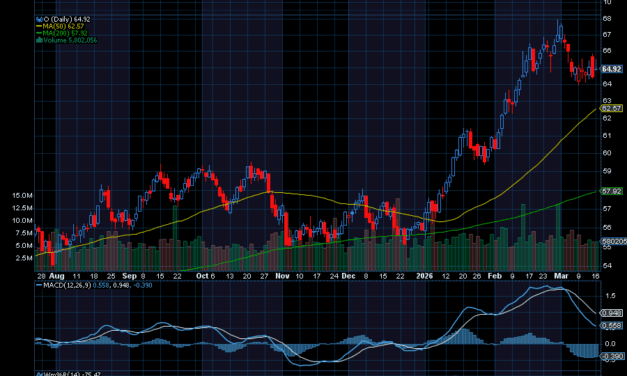Viewport: 627px width, 376px height.
Task: Click the volume bars icon in legend
Action: coord(39,40)
